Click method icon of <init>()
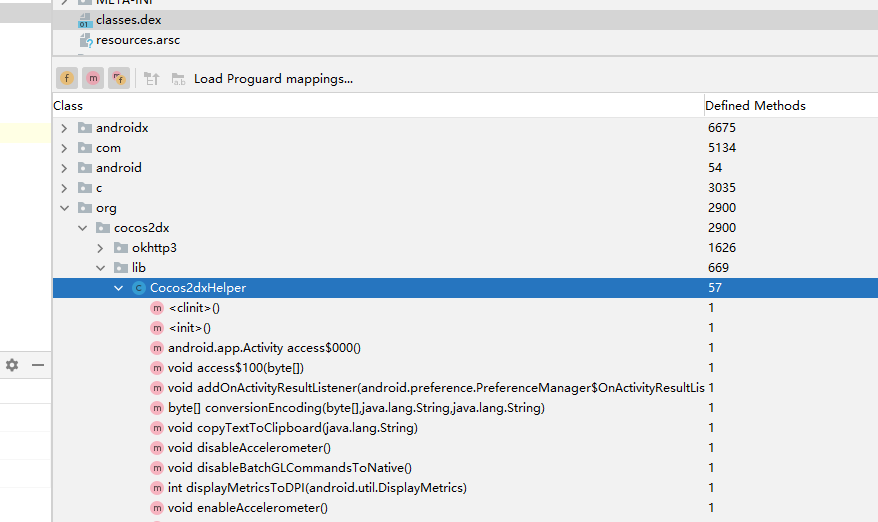This screenshot has height=522, width=878. tap(157, 328)
